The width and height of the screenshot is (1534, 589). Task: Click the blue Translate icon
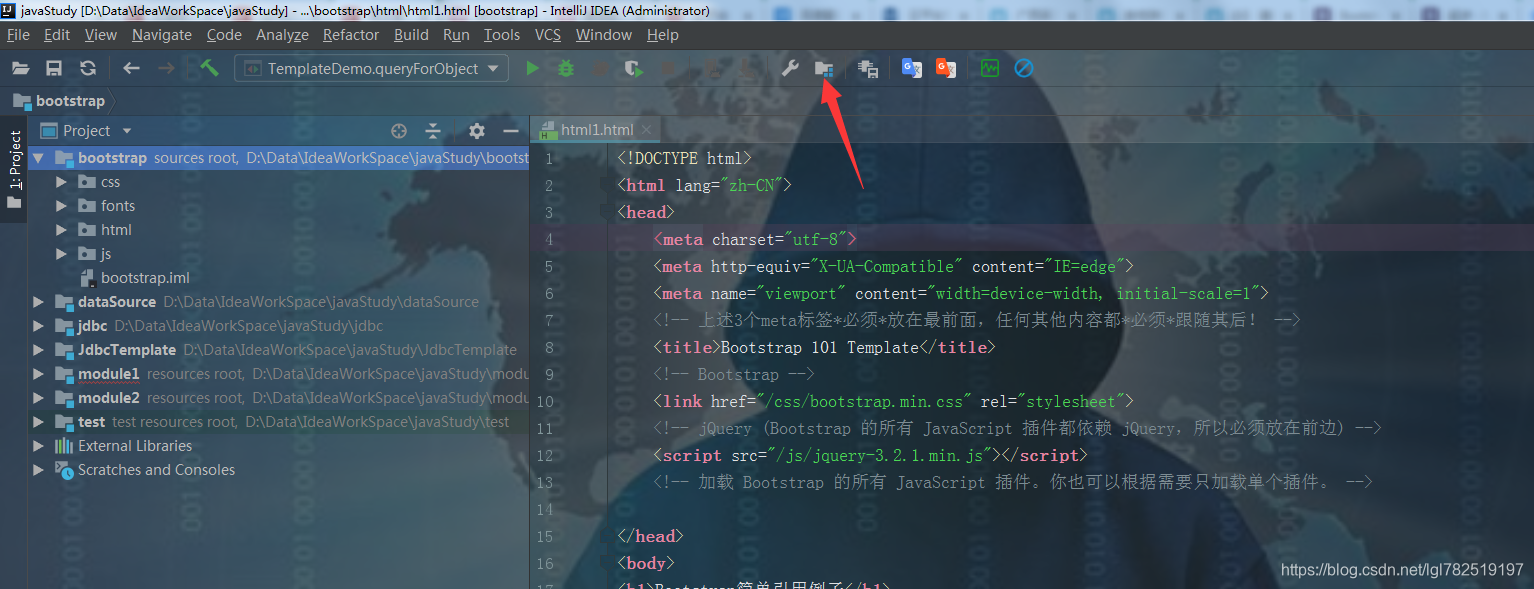[912, 68]
